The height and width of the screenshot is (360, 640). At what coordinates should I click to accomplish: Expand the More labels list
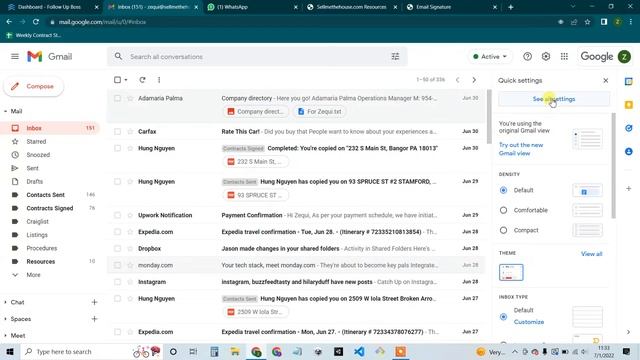[x=33, y=275]
